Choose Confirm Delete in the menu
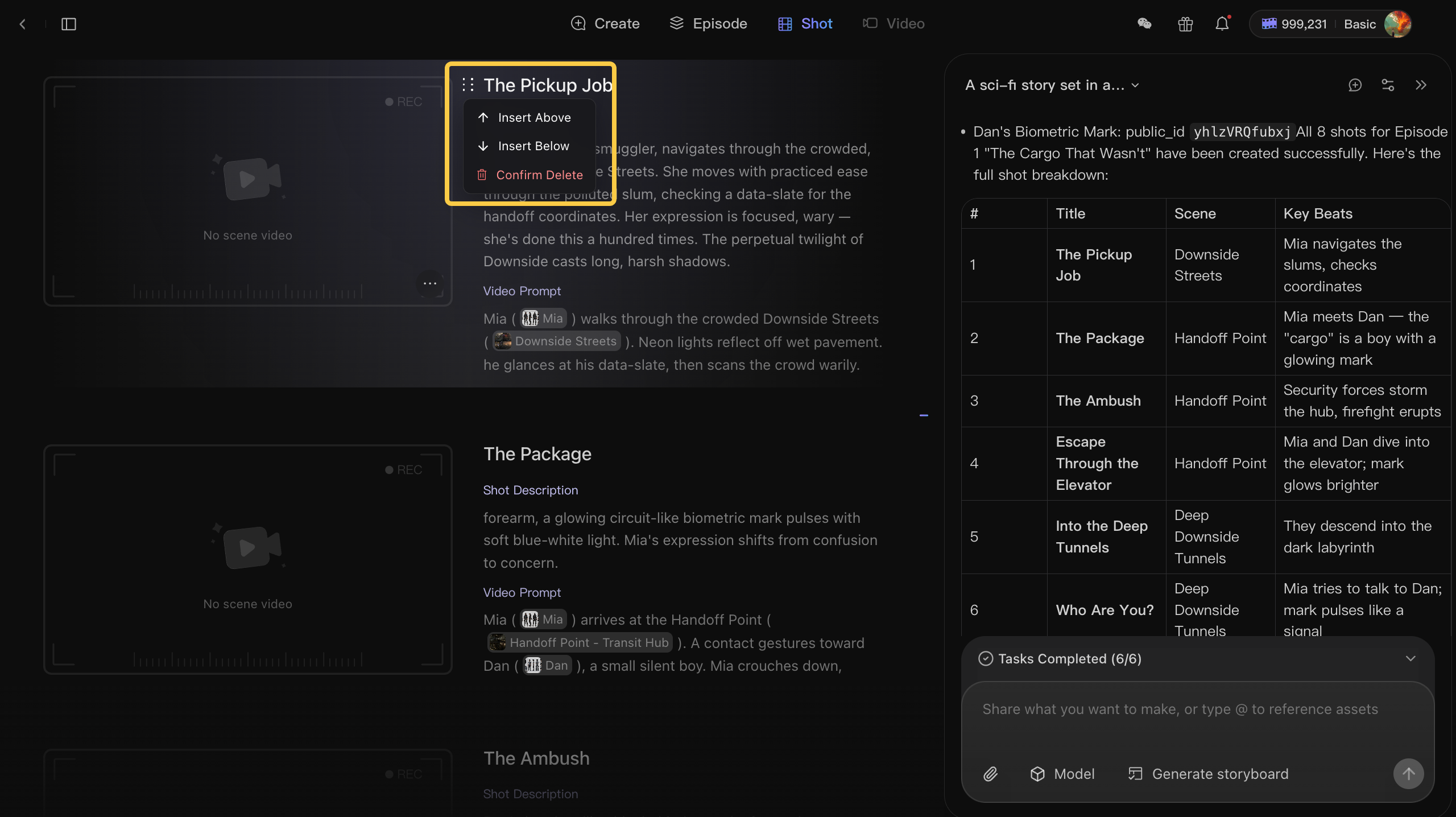1456x817 pixels. [529, 175]
